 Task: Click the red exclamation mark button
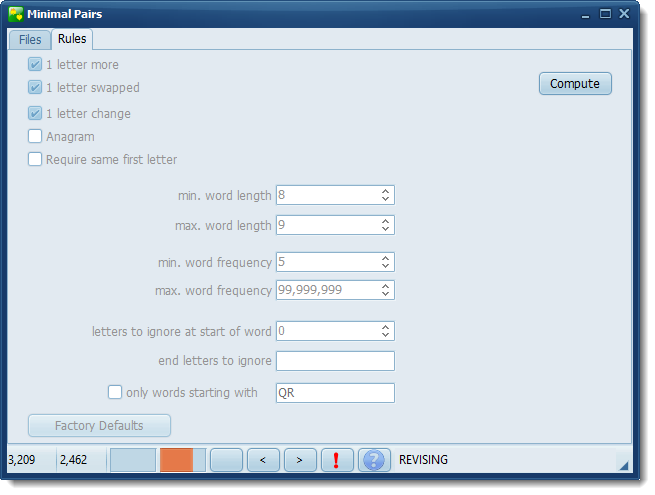[x=337, y=460]
